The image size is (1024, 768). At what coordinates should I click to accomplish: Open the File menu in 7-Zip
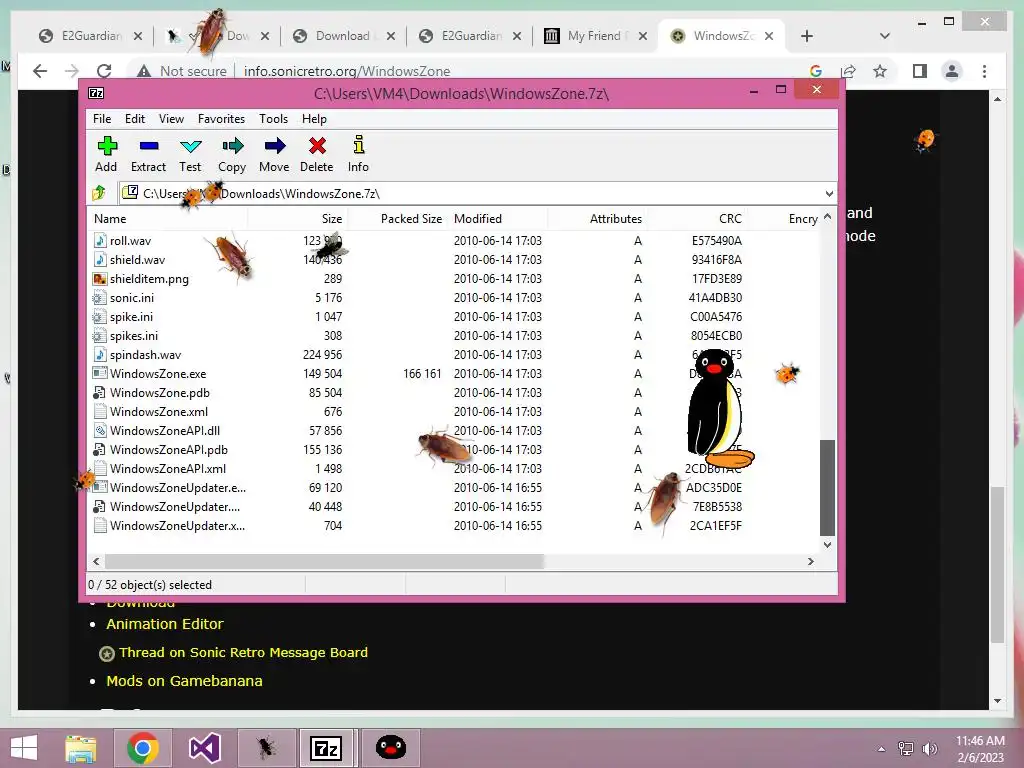102,119
